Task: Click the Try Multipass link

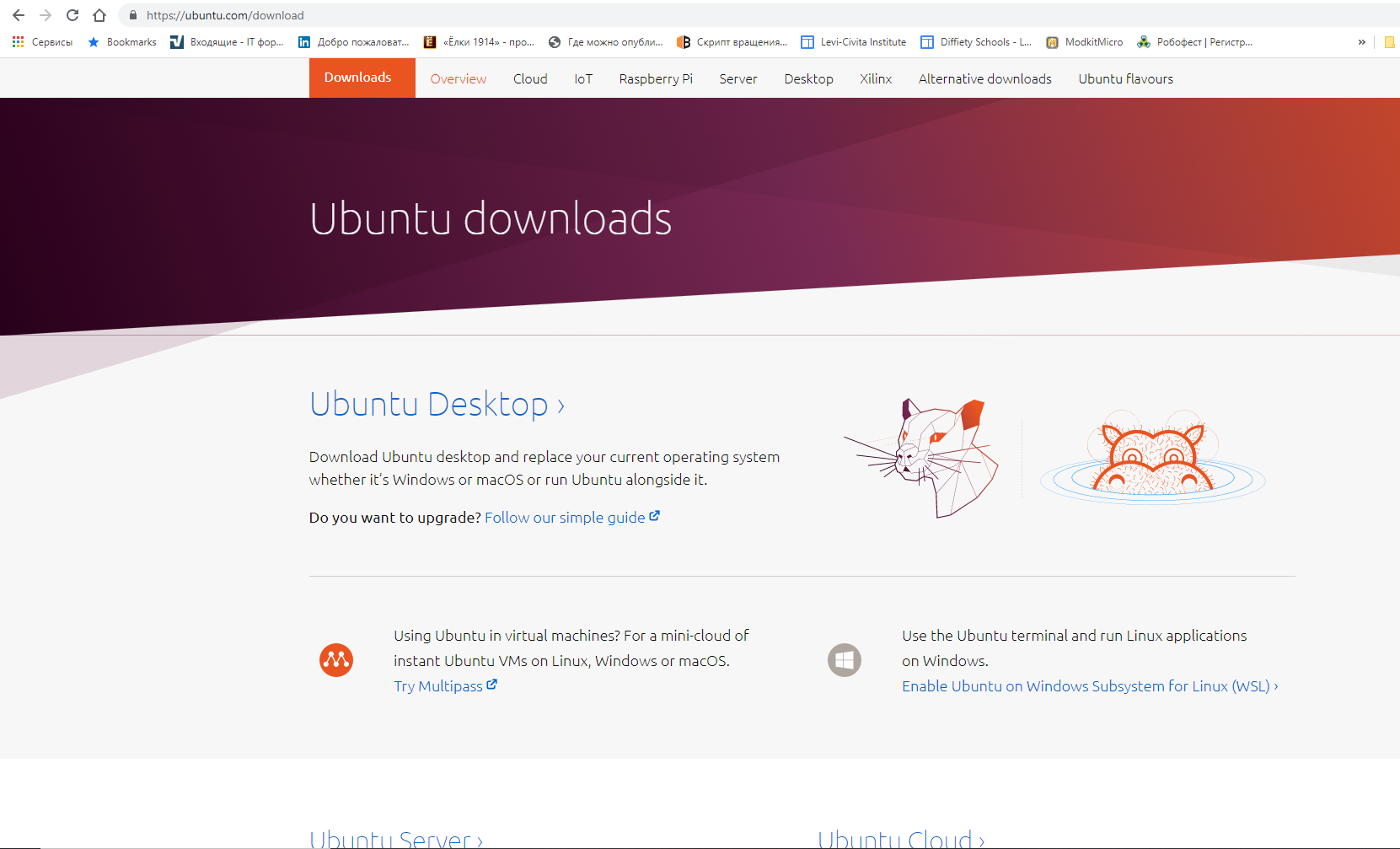Action: 445,685
